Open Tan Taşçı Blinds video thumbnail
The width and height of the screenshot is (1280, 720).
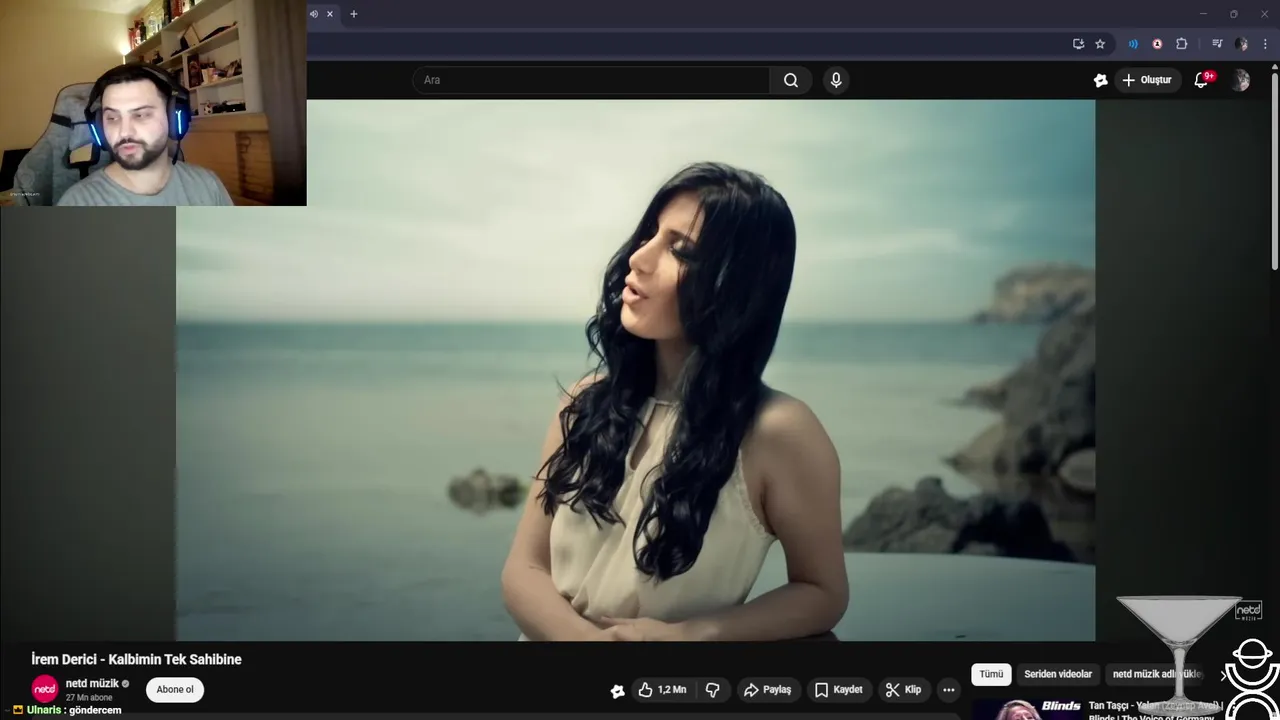point(1027,710)
